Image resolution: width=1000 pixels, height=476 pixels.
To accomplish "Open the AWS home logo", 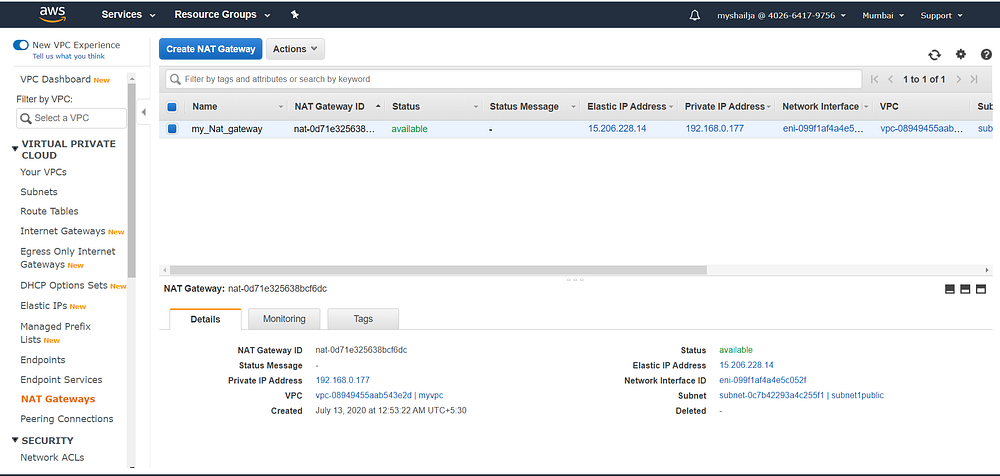I will pos(53,14).
